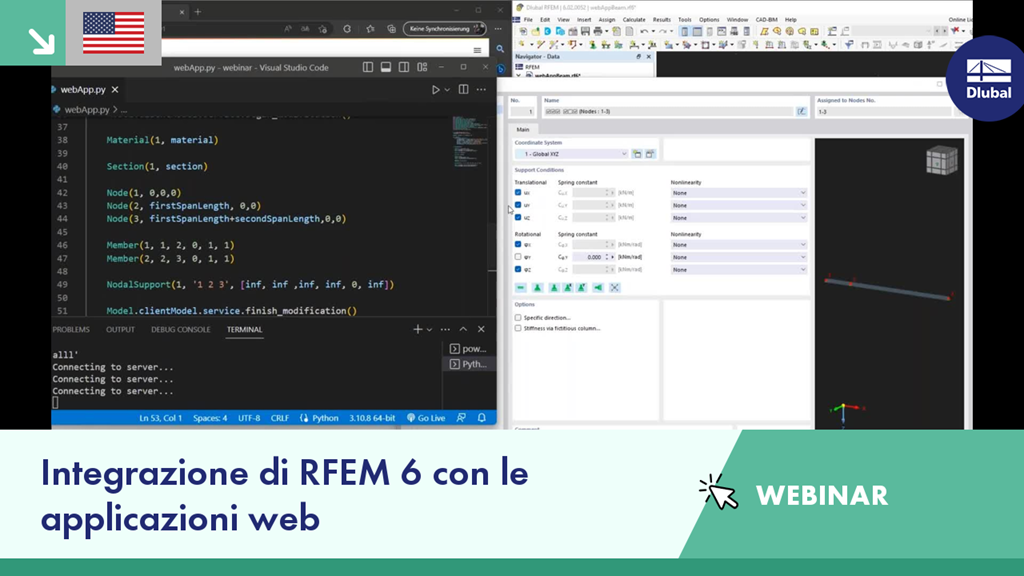This screenshot has width=1024, height=576.
Task: Toggle VS Code panel layout icon
Action: tap(386, 67)
